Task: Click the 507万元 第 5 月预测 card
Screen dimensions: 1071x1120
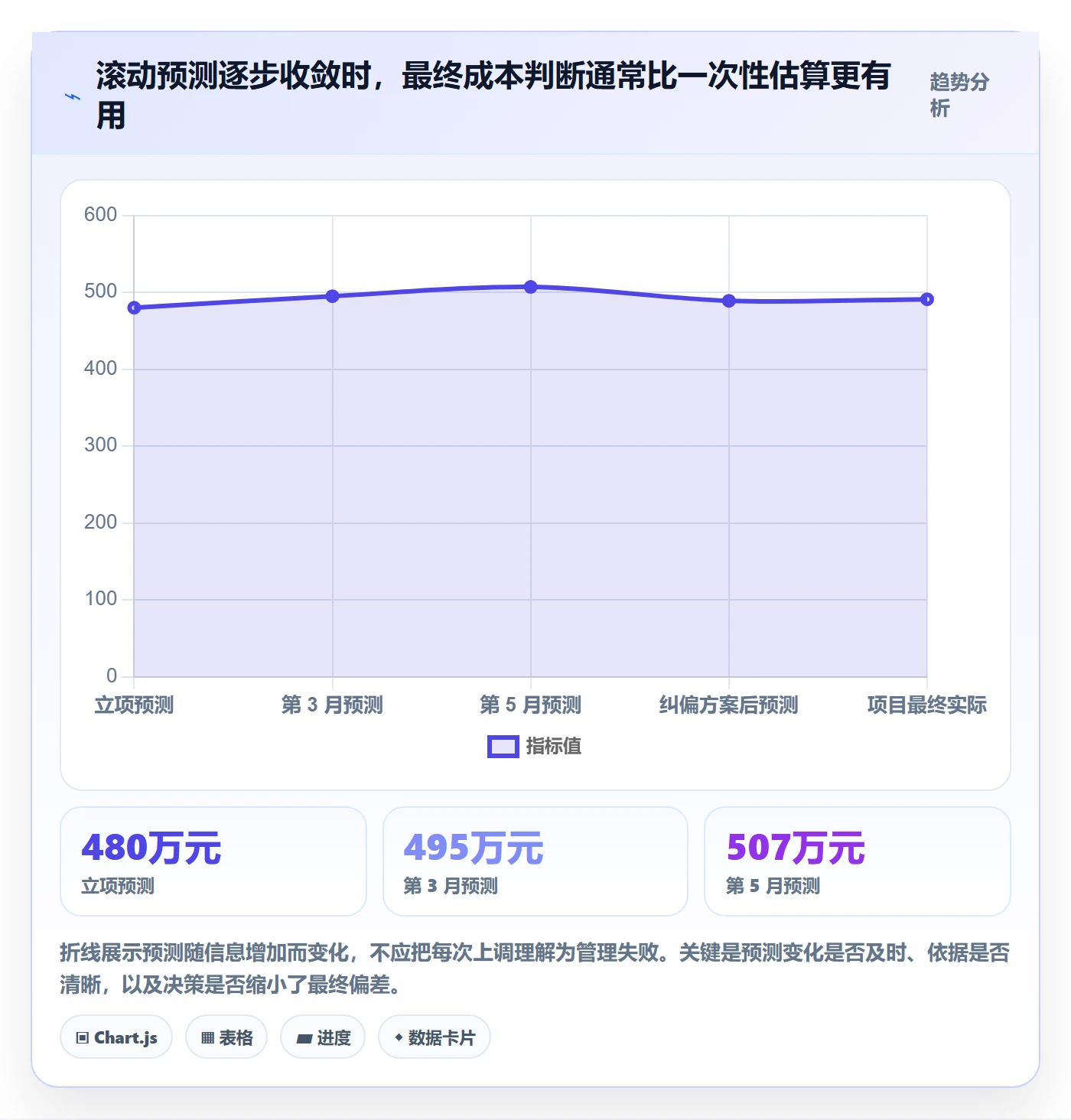Action: 858,861
